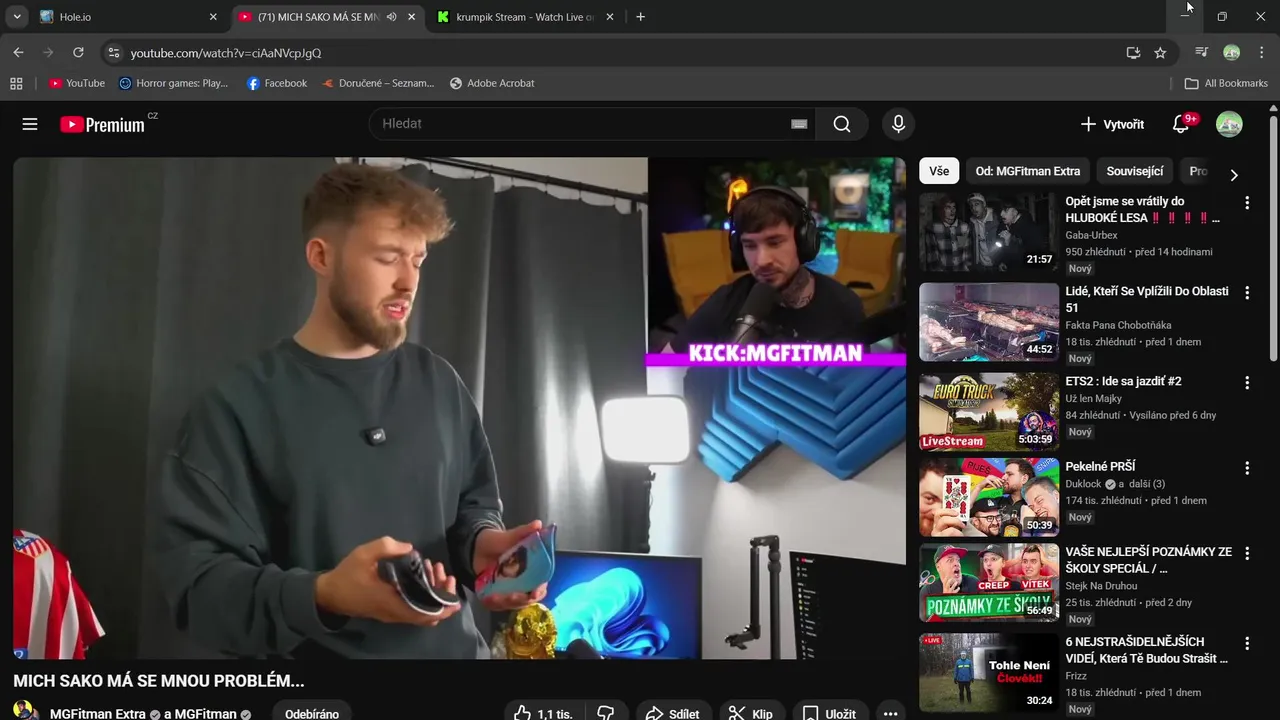Install app icon in address bar
The image size is (1280, 720).
coord(1133,52)
